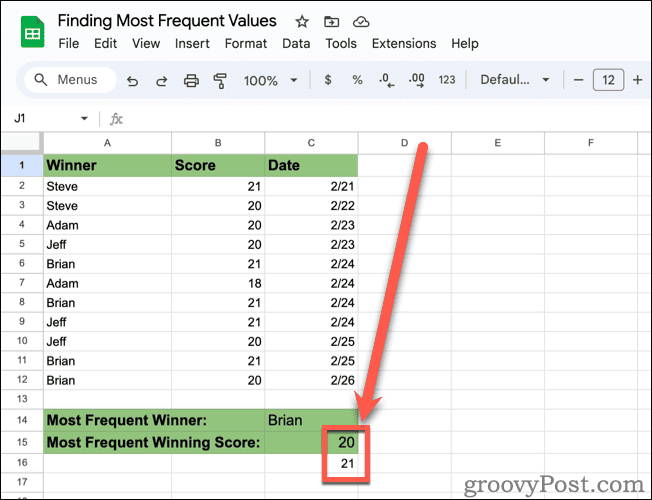Select row 13 header
Viewport: 652px width, 500px height.
coord(22,399)
